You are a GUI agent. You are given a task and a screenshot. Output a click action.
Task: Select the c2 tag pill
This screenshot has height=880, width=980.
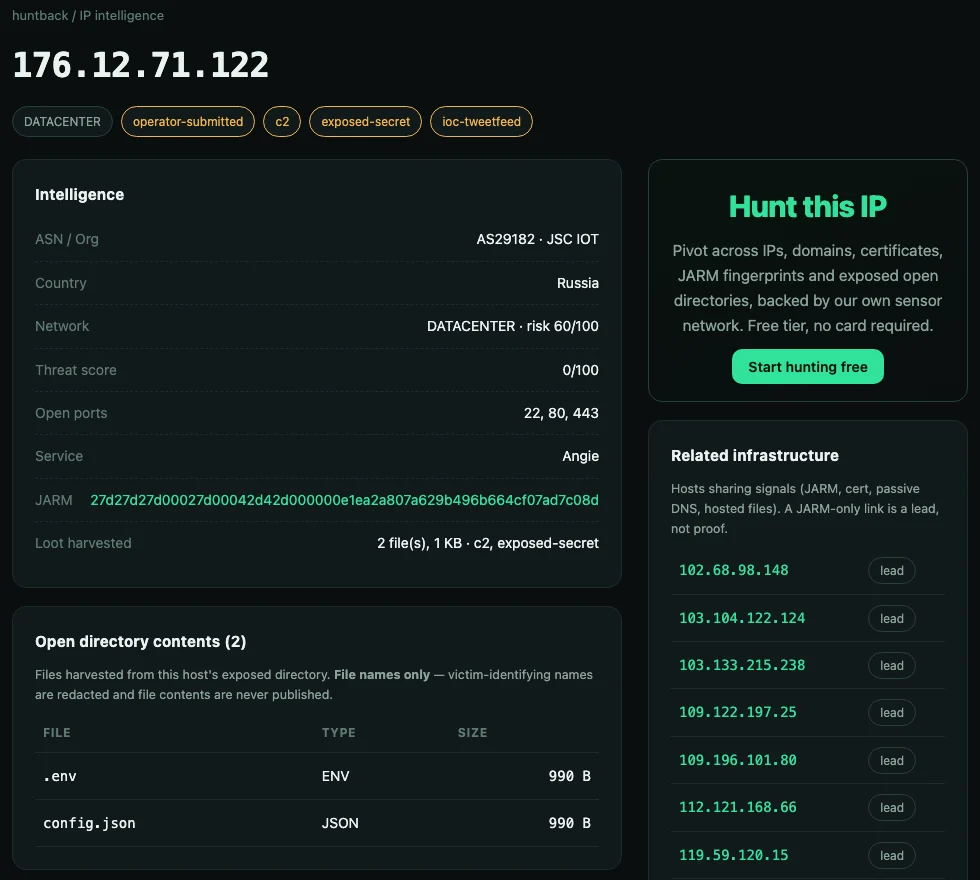click(282, 121)
